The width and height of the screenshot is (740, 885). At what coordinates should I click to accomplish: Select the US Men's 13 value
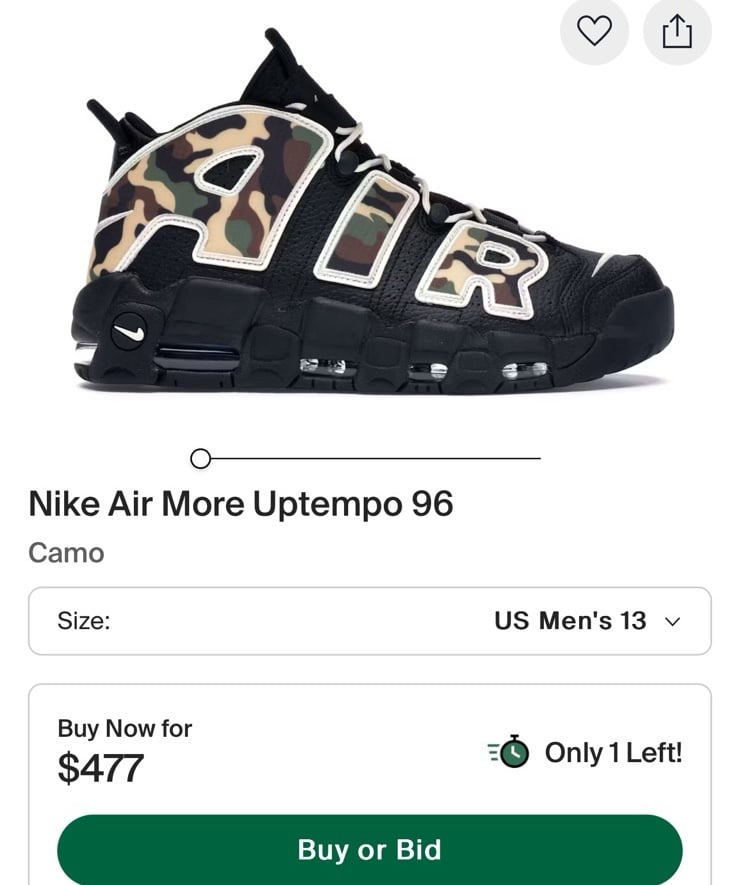570,620
